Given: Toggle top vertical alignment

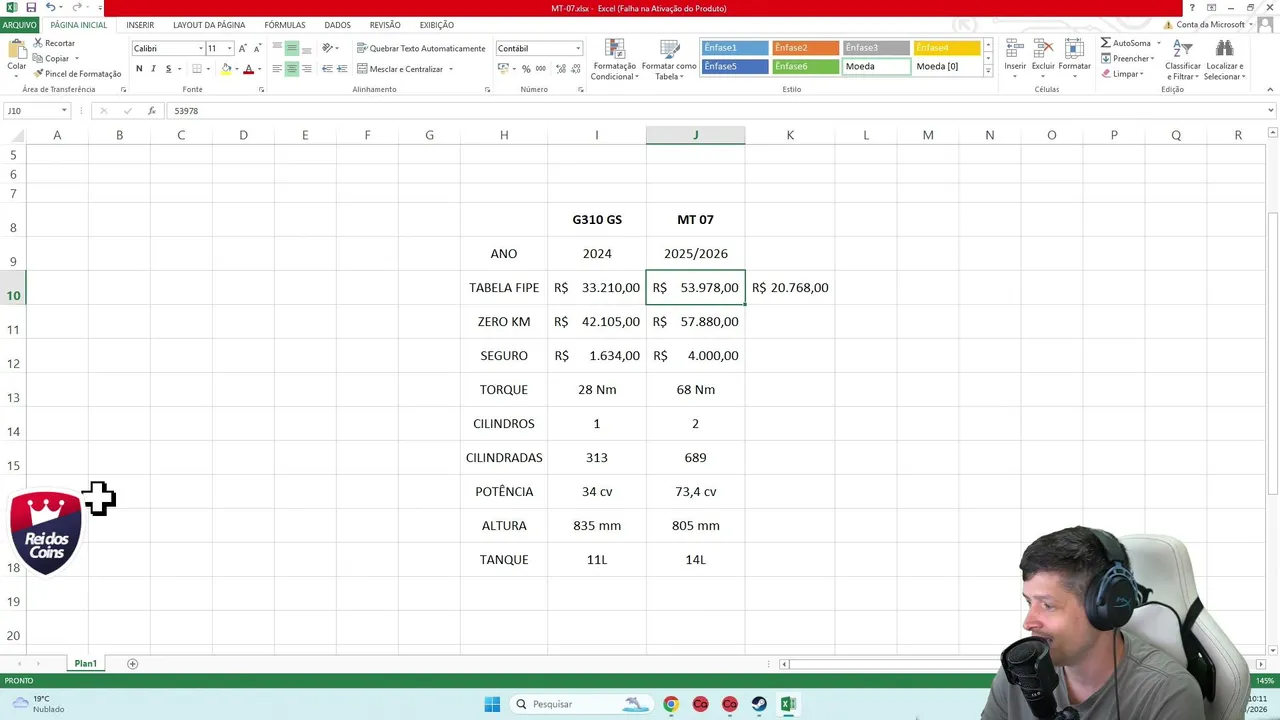Looking at the screenshot, I should [x=277, y=48].
